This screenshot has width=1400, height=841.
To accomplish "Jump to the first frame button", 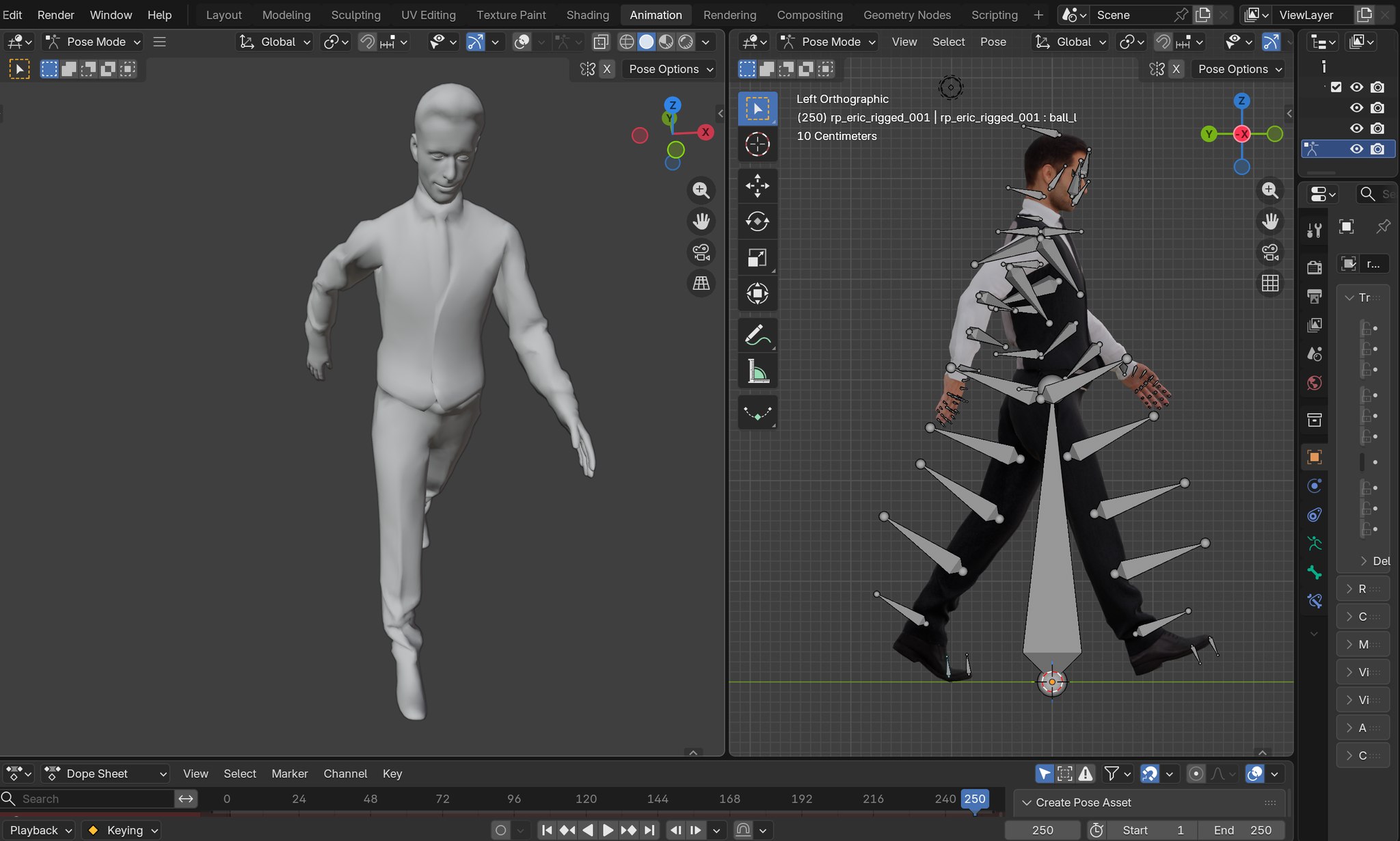I will [x=547, y=830].
